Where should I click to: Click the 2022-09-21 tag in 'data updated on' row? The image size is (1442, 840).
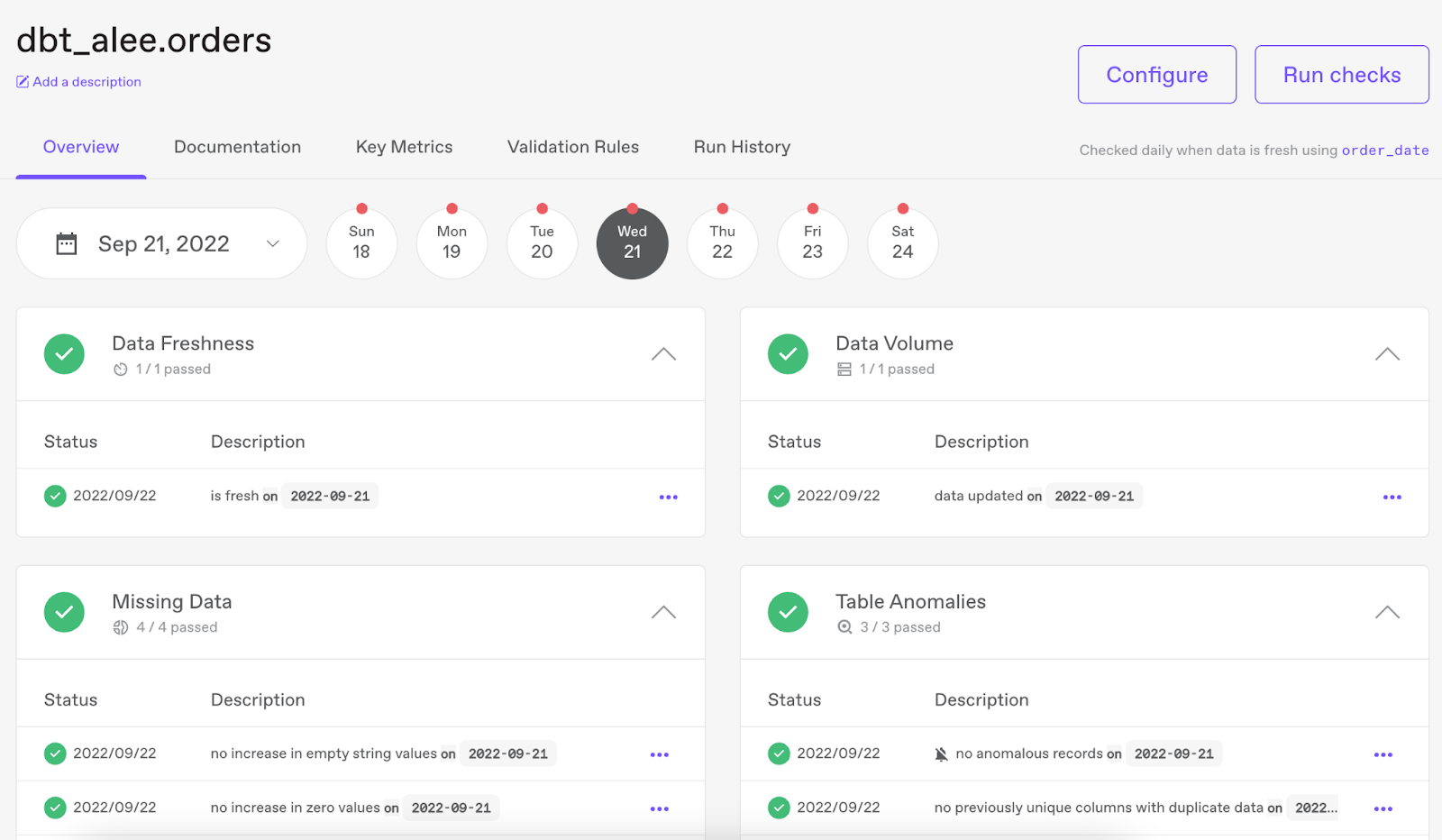[x=1094, y=497]
